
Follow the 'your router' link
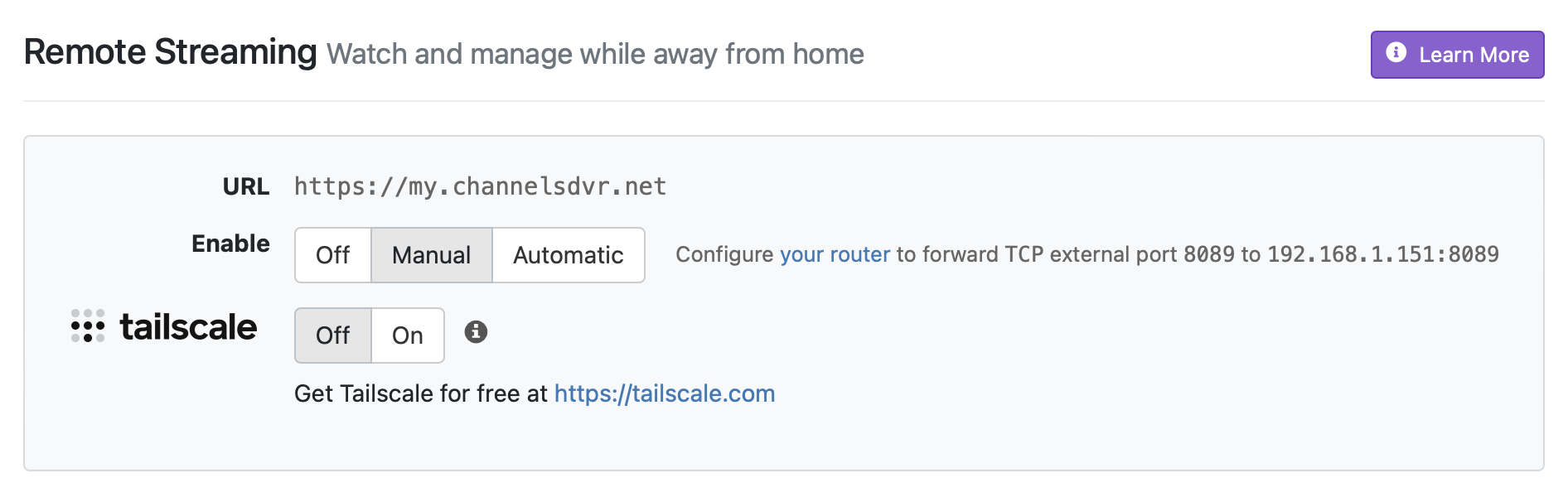pyautogui.click(x=833, y=254)
